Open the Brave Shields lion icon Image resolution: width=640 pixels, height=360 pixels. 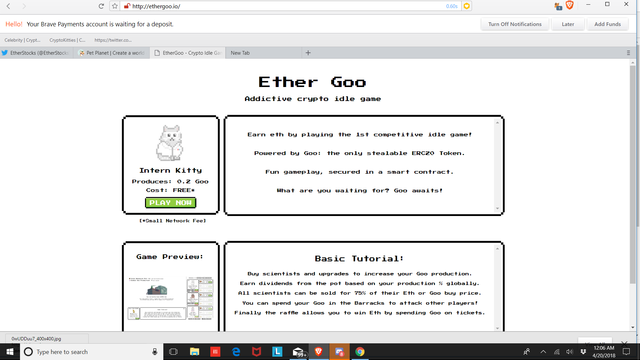570,5
